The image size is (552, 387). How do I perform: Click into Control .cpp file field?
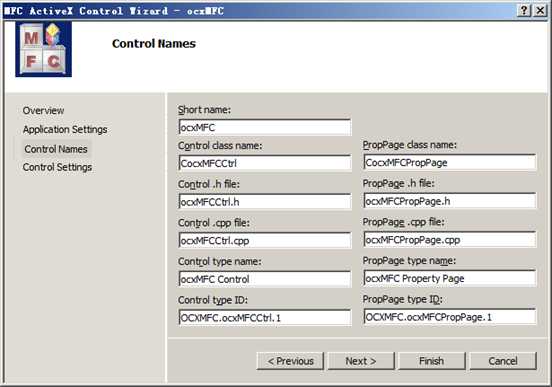(x=265, y=241)
